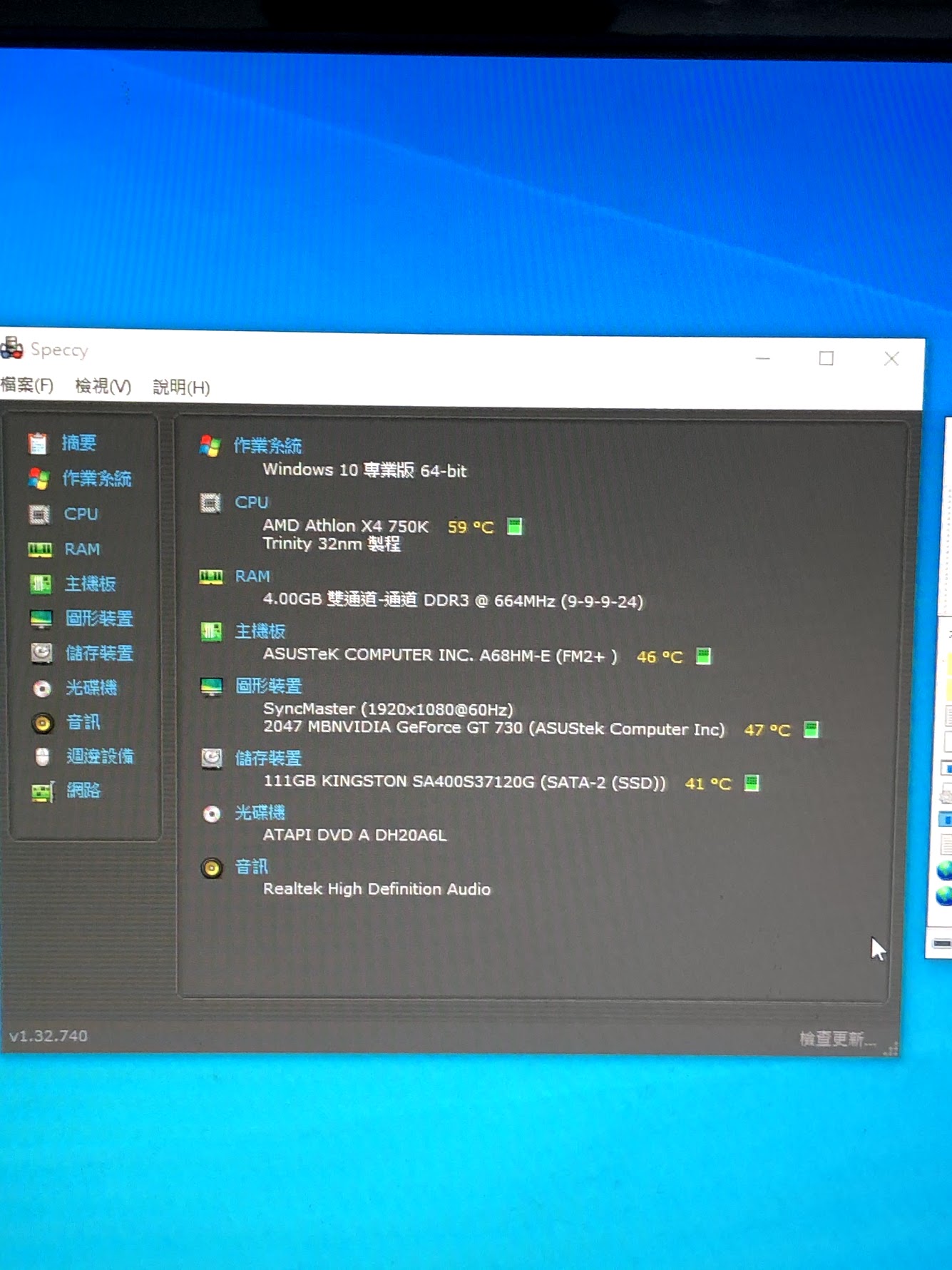Click the ATAPI DVD A DH20A6L text

pyautogui.click(x=355, y=835)
